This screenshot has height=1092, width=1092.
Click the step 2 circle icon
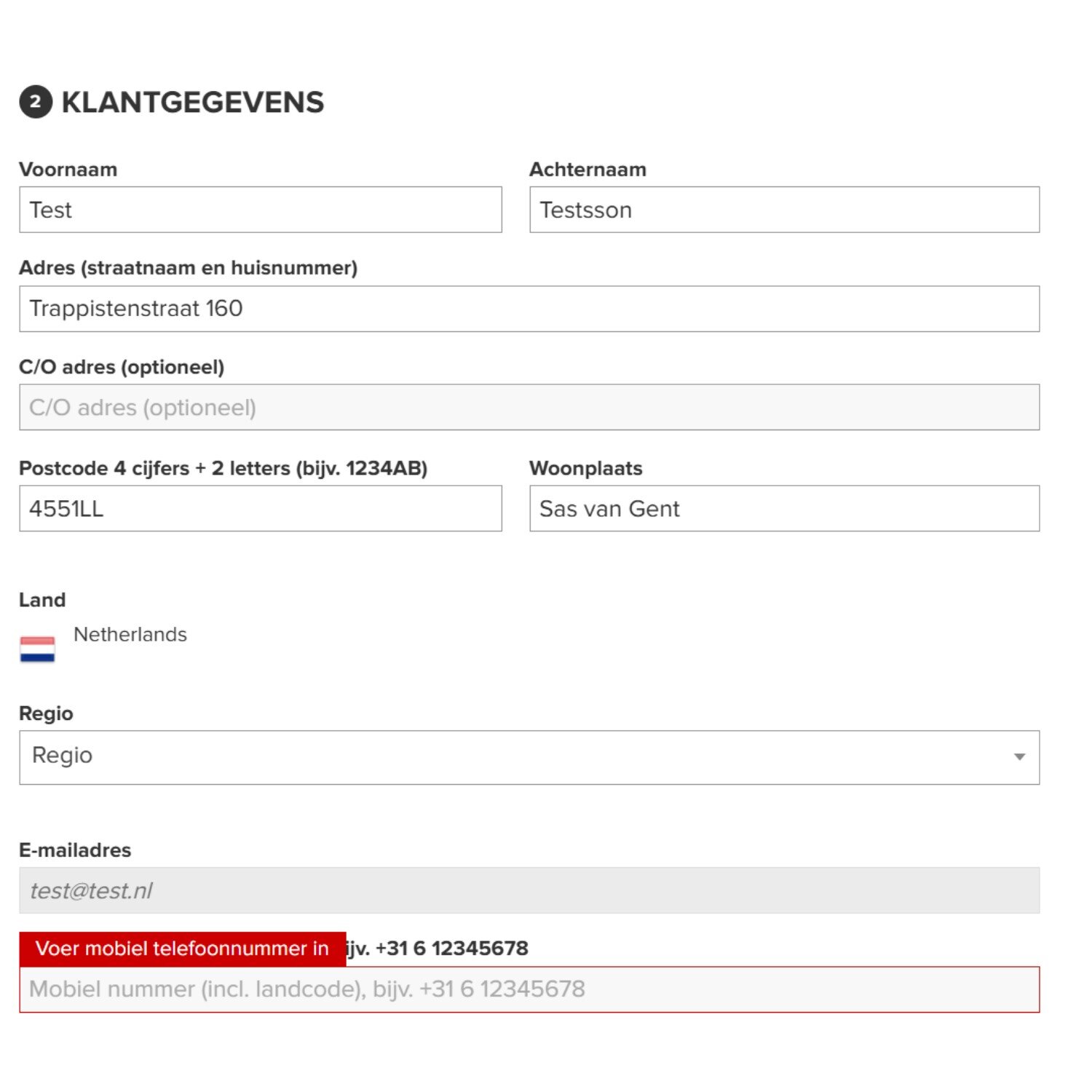click(x=36, y=102)
